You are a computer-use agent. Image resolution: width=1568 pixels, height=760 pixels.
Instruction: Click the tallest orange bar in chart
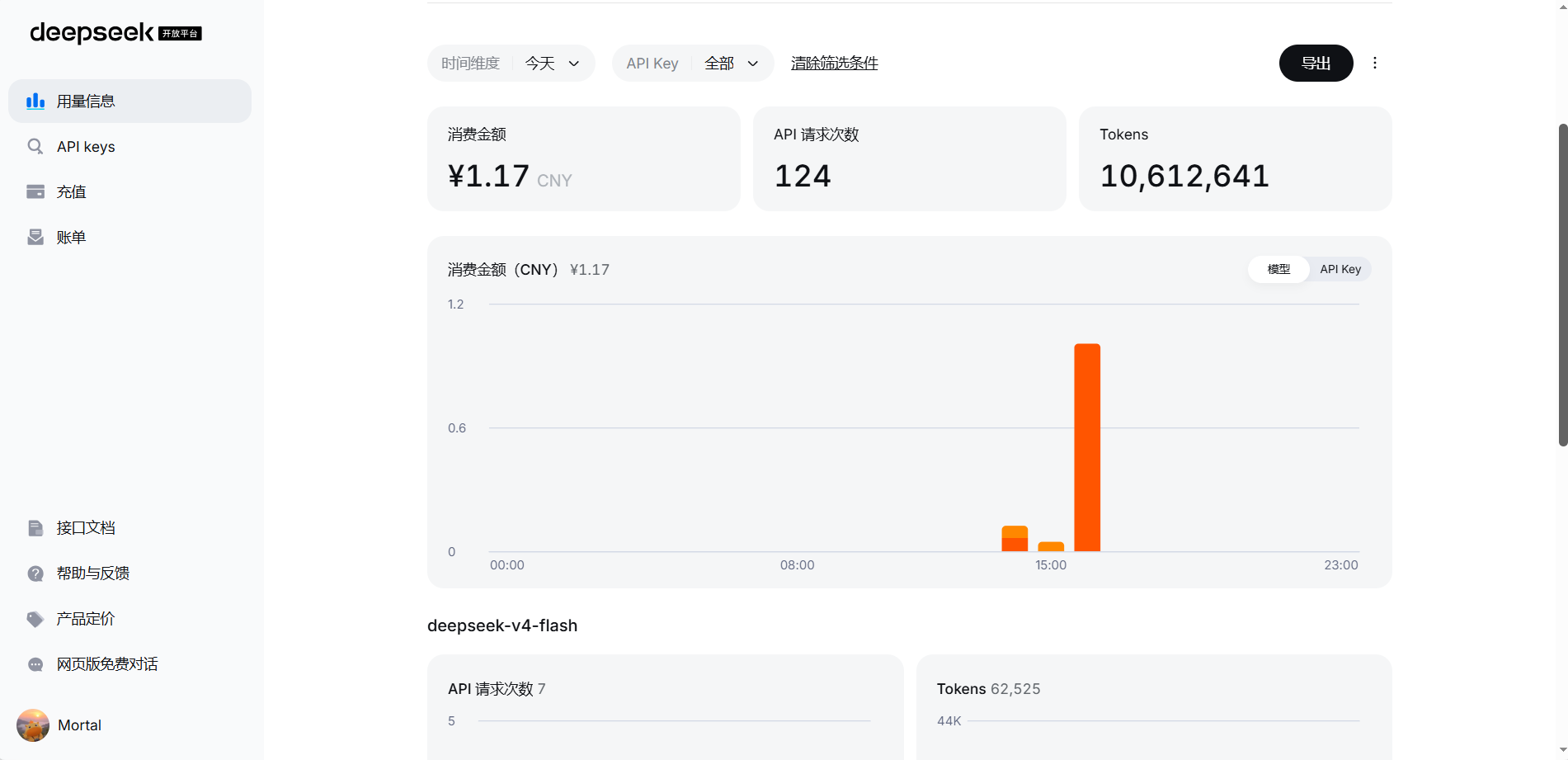(x=1087, y=447)
